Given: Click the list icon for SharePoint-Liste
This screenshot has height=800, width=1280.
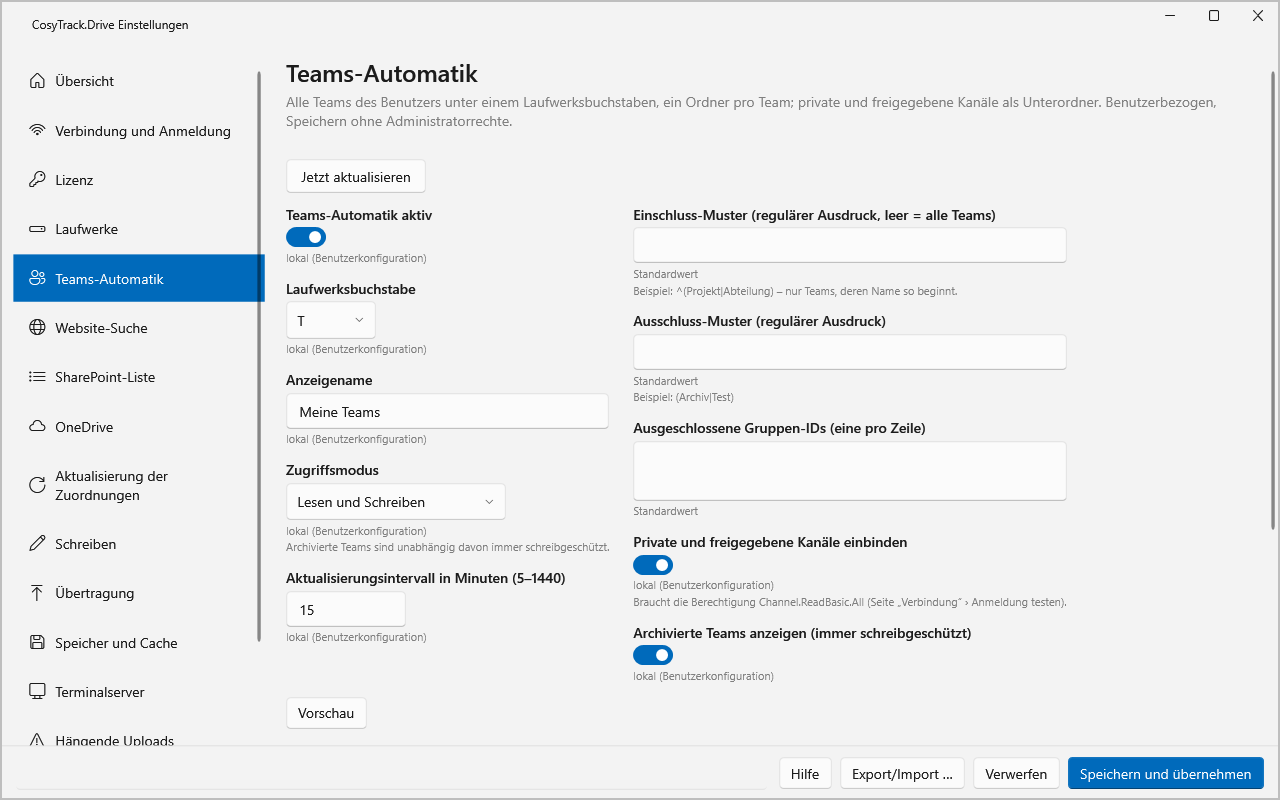Looking at the screenshot, I should pos(37,377).
